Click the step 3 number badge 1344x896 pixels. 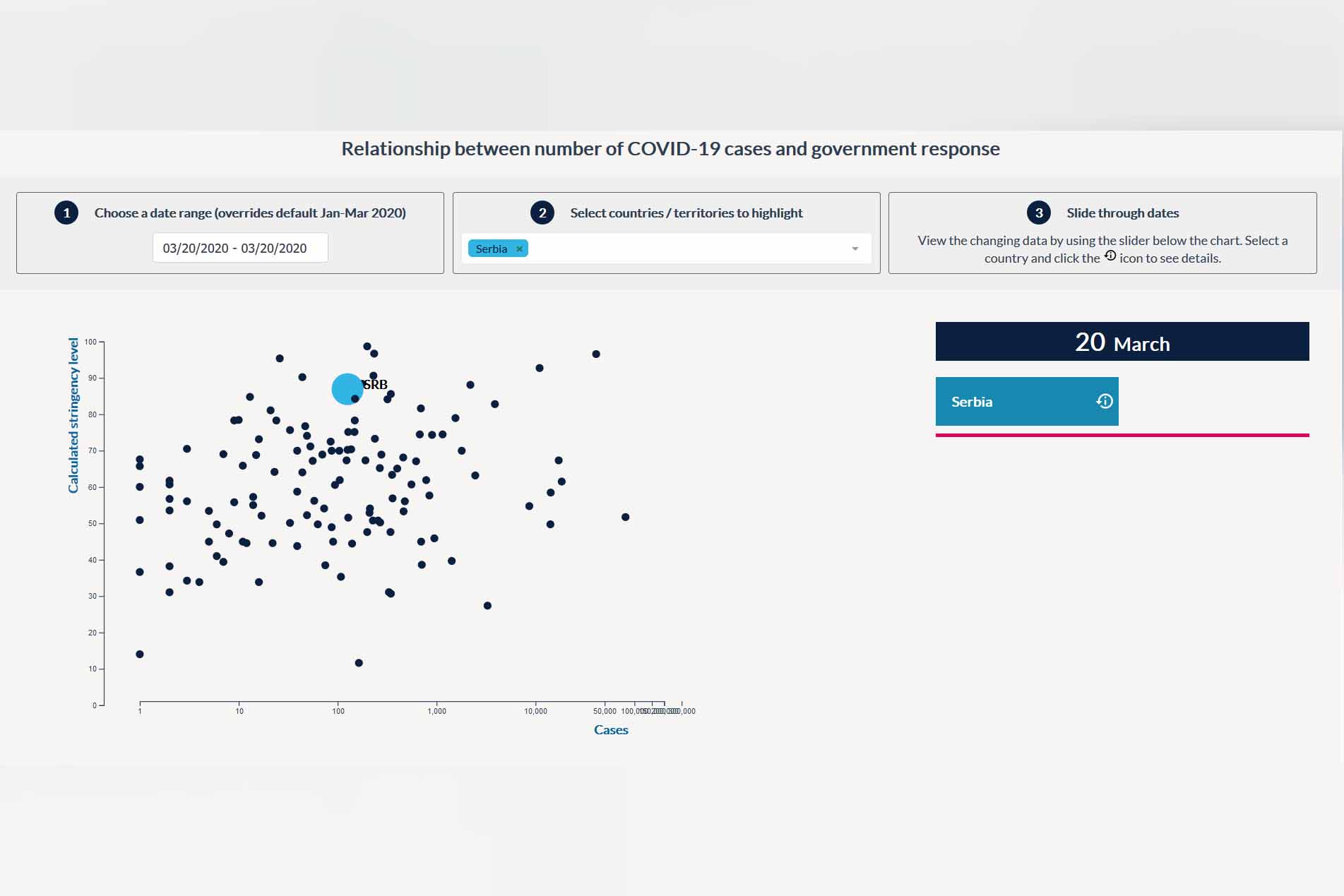(x=1038, y=213)
